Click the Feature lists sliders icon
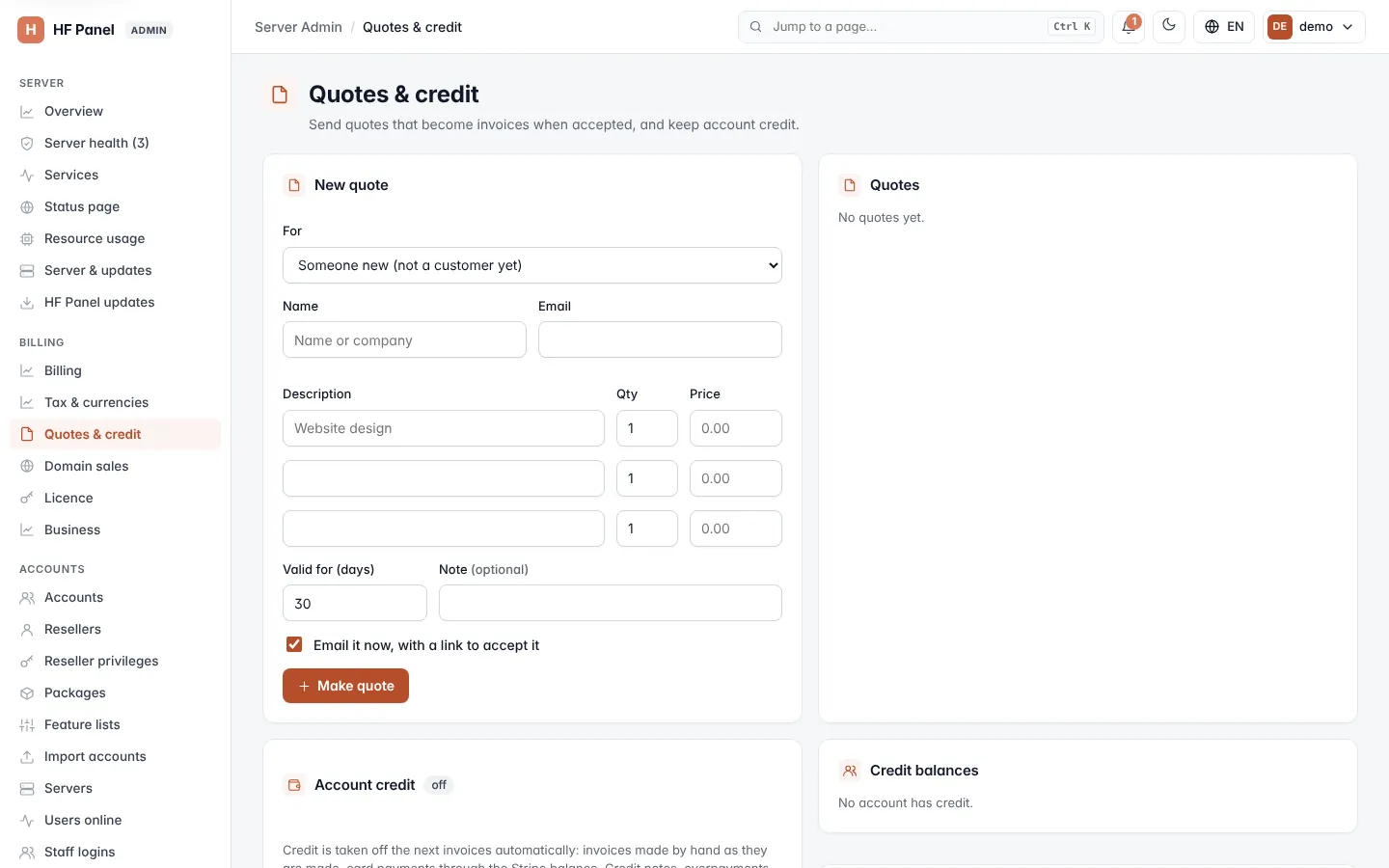 27,725
